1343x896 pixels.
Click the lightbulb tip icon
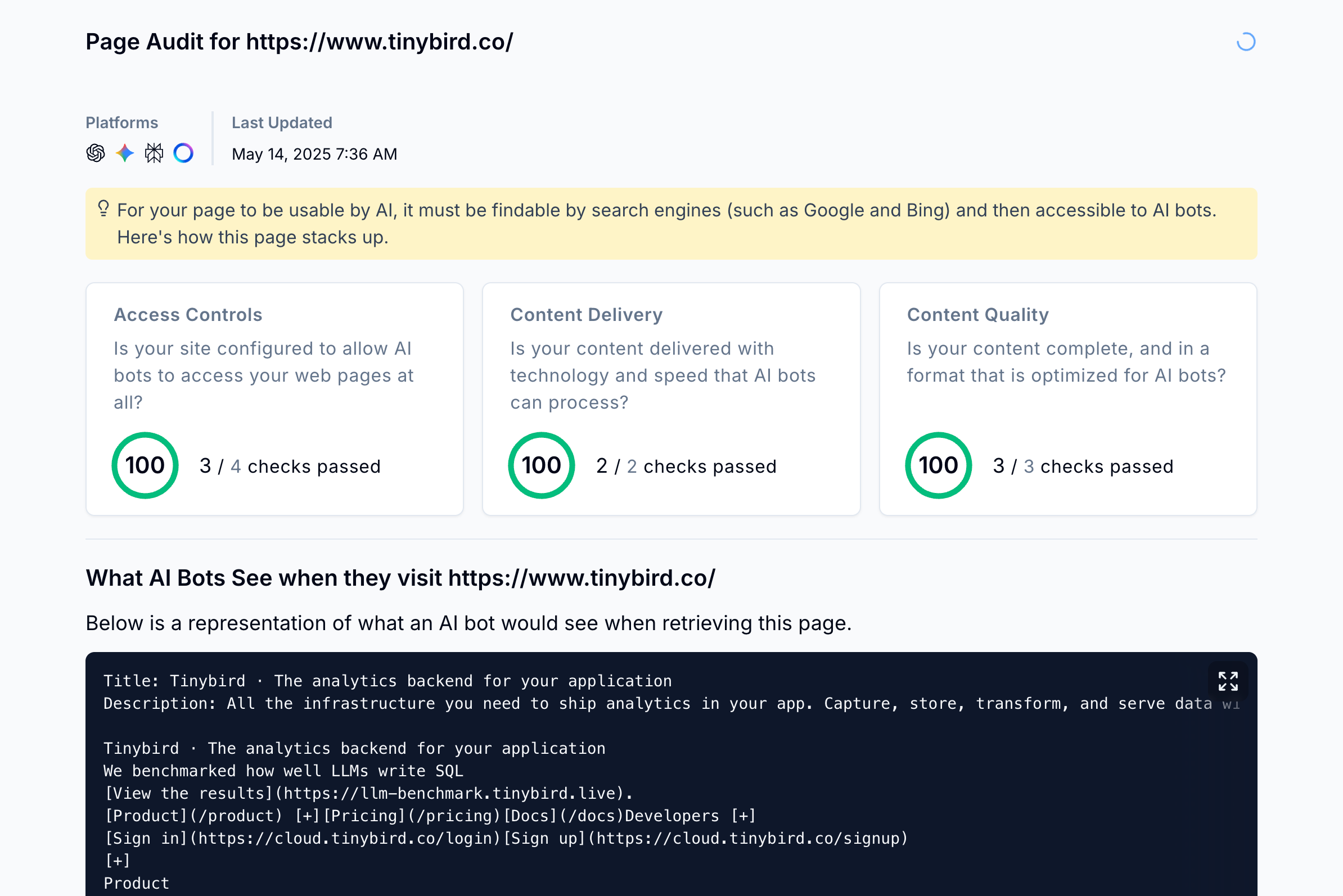[x=103, y=208]
